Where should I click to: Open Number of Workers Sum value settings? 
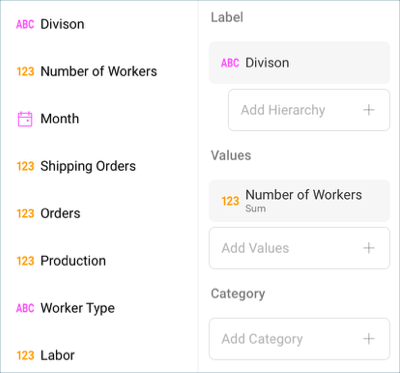point(299,201)
